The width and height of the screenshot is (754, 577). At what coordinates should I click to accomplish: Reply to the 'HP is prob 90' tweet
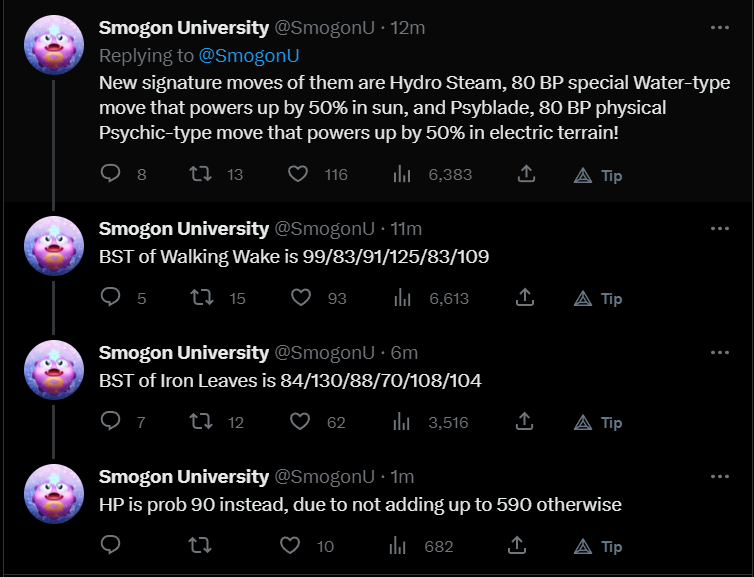coord(111,546)
